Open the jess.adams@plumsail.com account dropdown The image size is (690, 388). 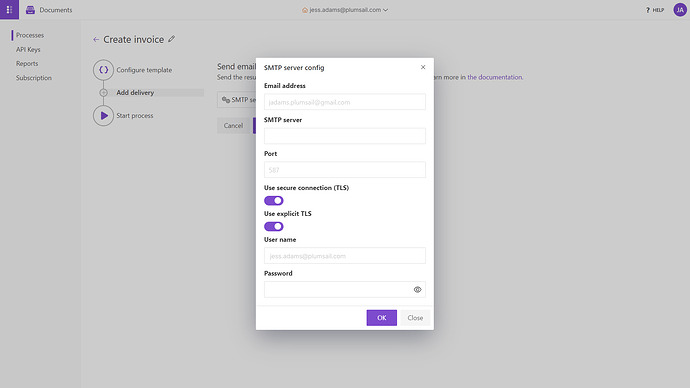tap(345, 10)
